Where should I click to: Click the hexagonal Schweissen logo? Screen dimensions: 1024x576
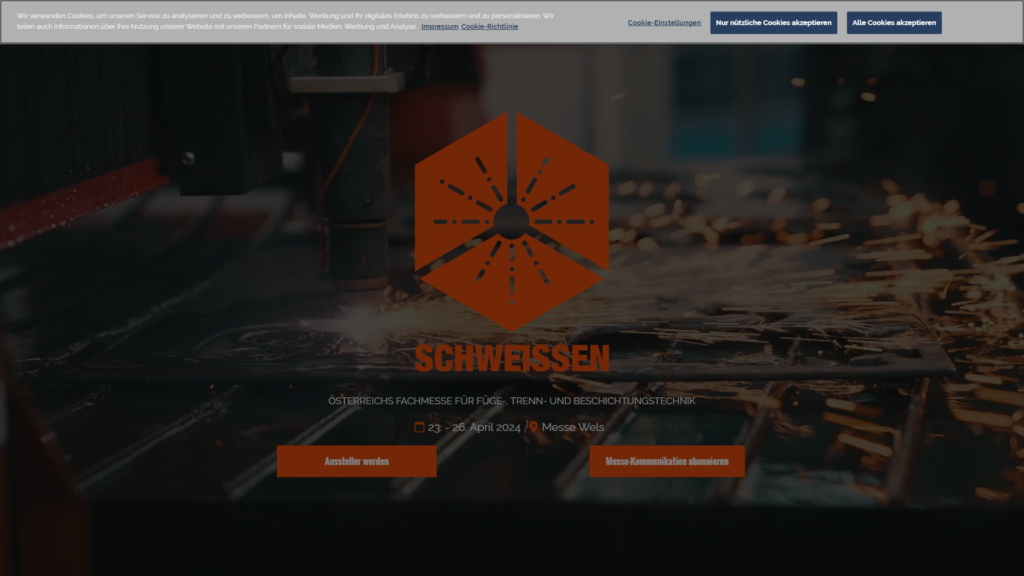[x=512, y=221]
